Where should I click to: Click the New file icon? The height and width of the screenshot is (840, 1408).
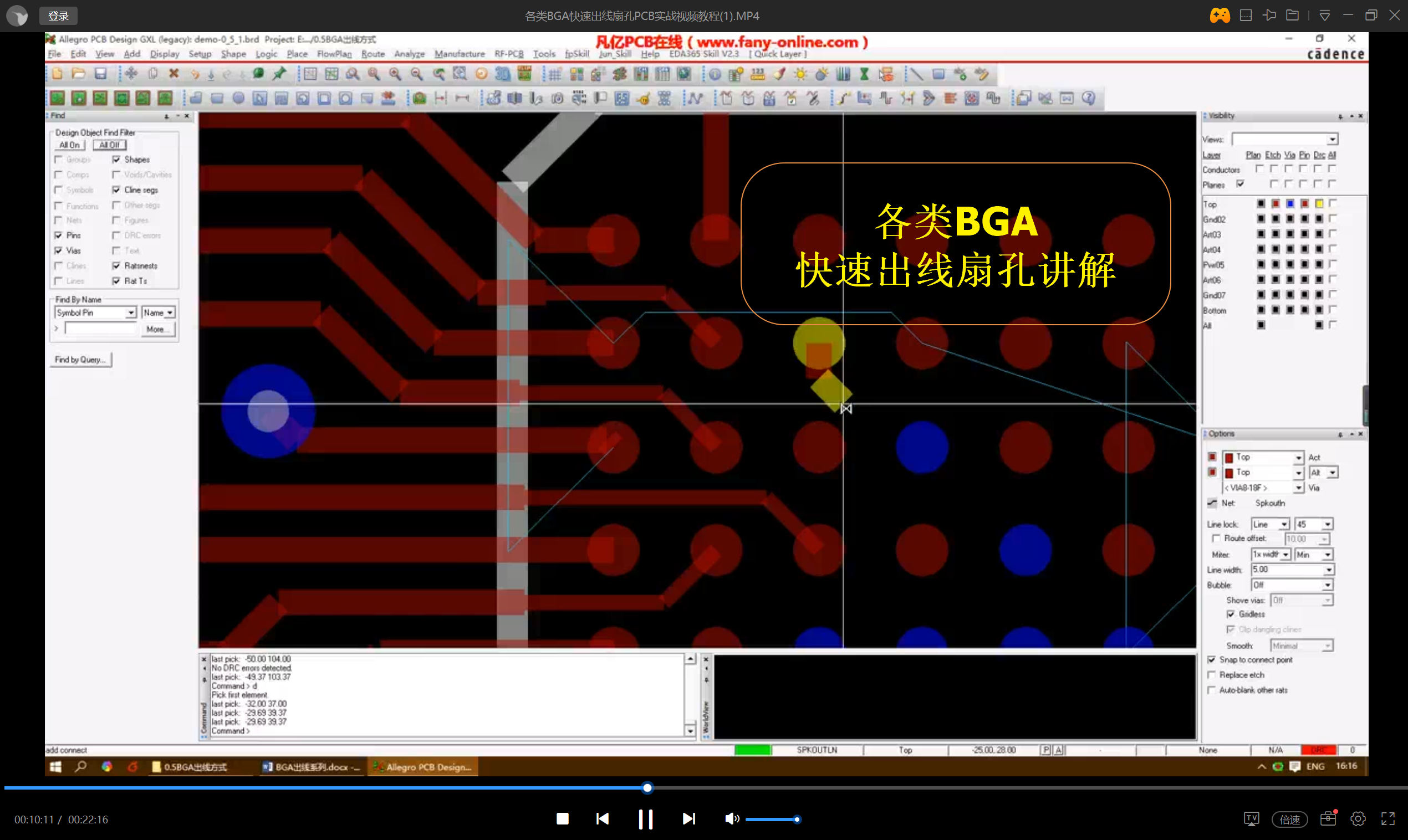tap(57, 74)
